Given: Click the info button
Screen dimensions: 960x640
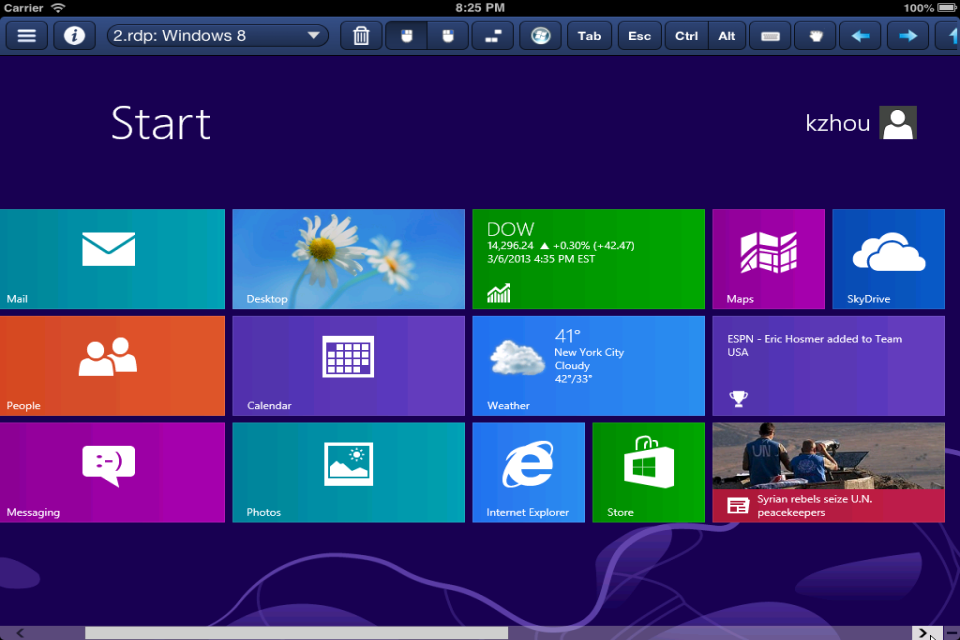Looking at the screenshot, I should [x=74, y=36].
